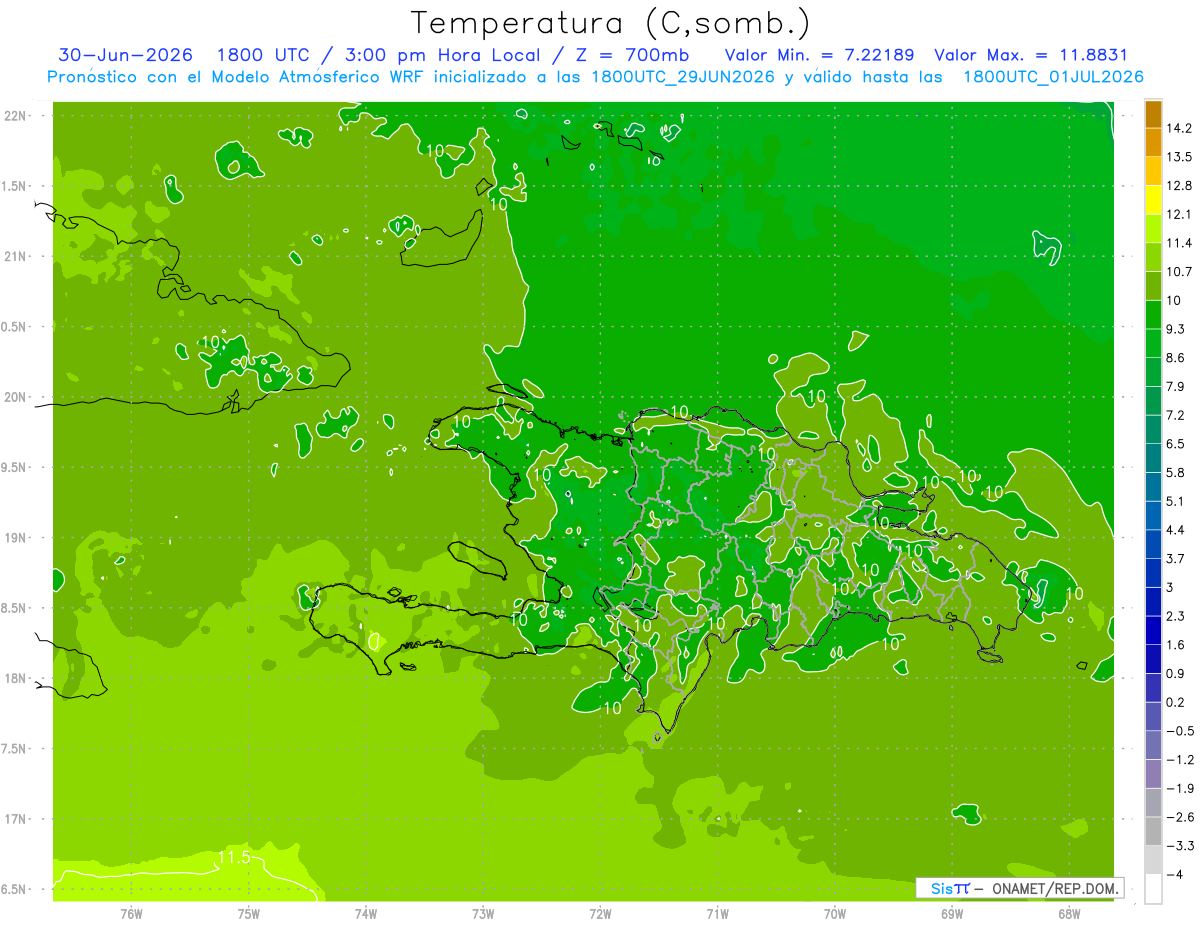Image resolution: width=1200 pixels, height=927 pixels.
Task: Click the "ONAMET/REP.DOM." credit label
Action: [x=1053, y=888]
